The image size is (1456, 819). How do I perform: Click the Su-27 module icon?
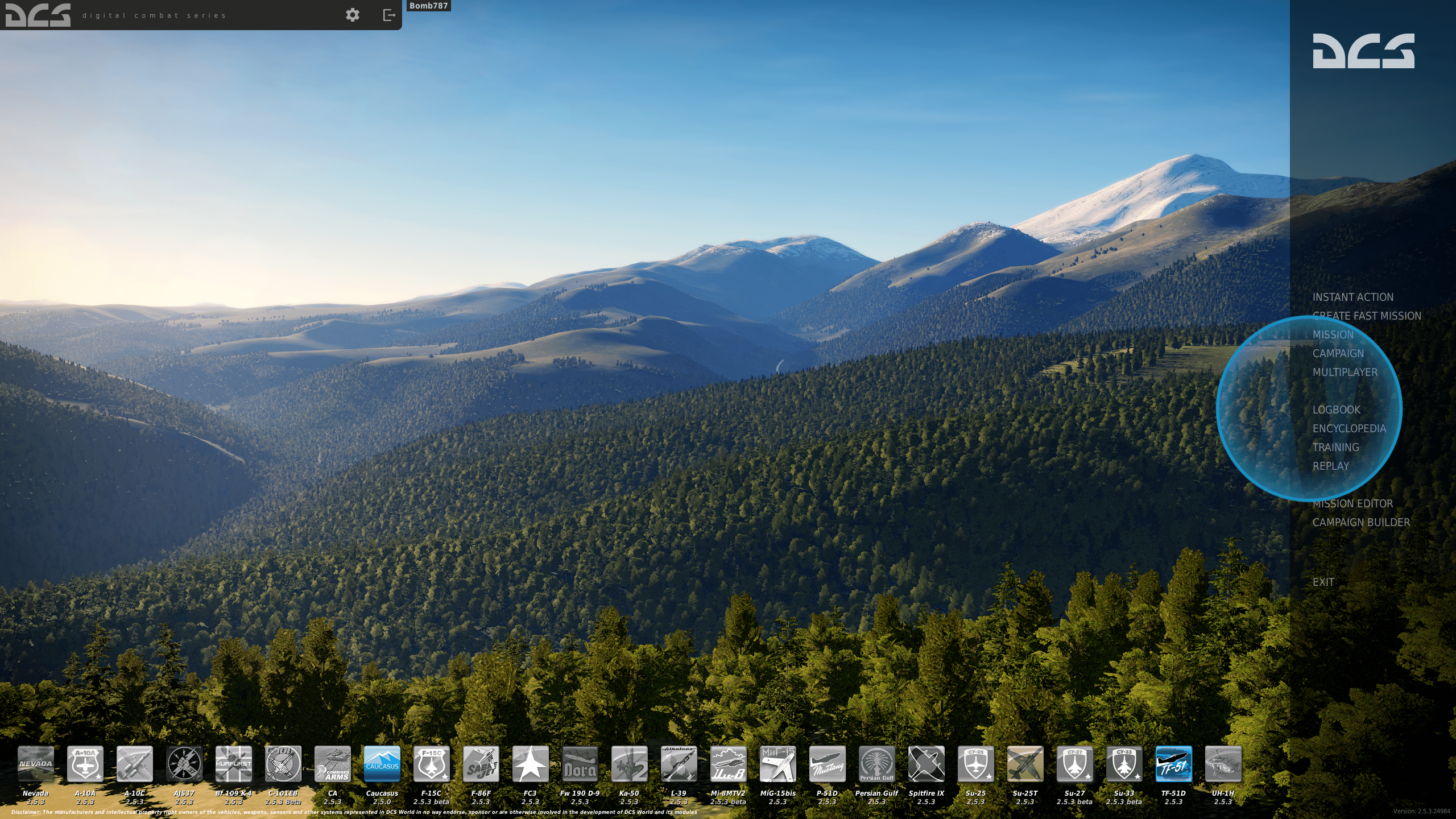coord(1074,764)
